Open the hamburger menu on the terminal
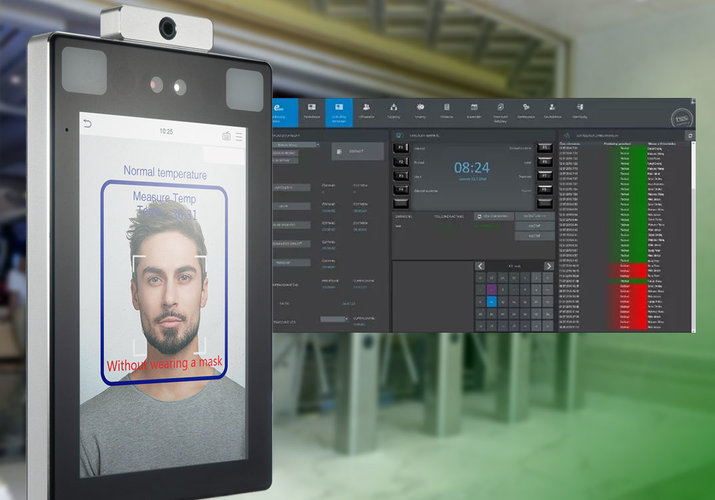 239,136
